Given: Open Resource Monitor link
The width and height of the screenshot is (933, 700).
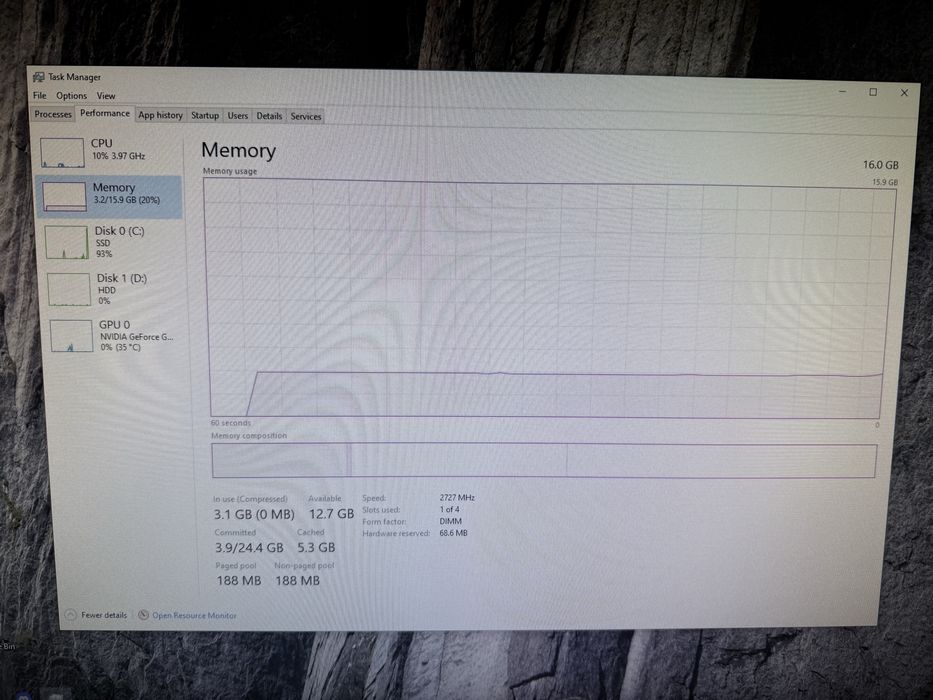Looking at the screenshot, I should point(194,615).
